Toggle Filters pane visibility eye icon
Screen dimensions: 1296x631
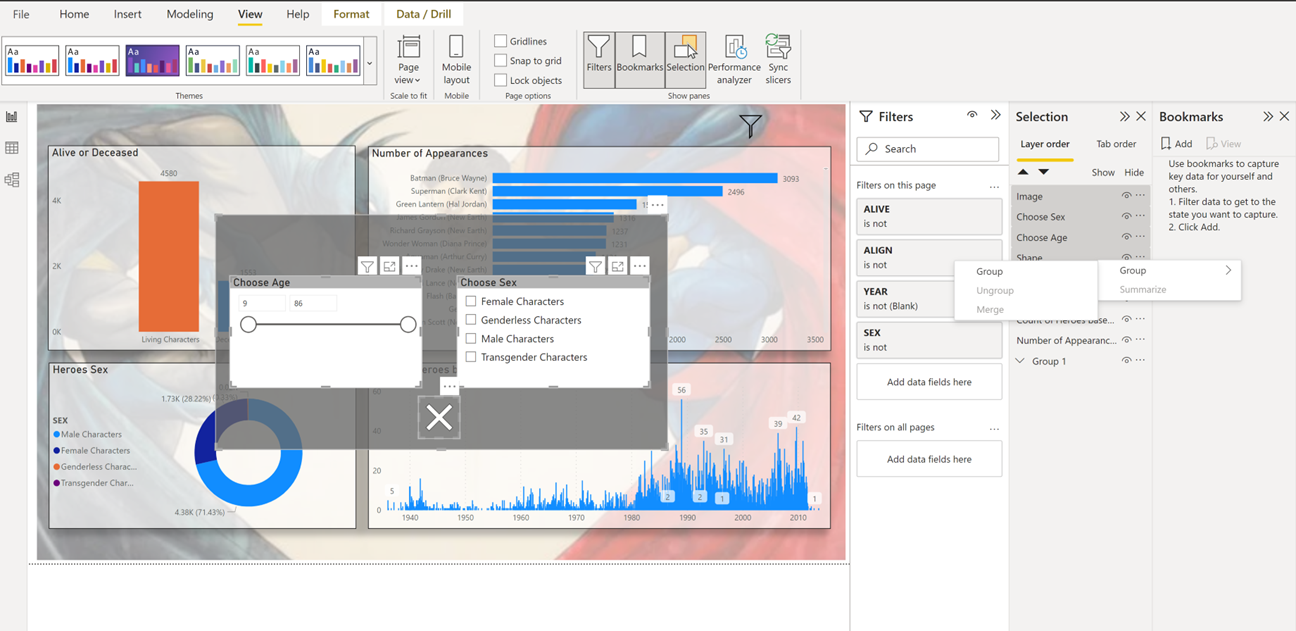pos(972,116)
